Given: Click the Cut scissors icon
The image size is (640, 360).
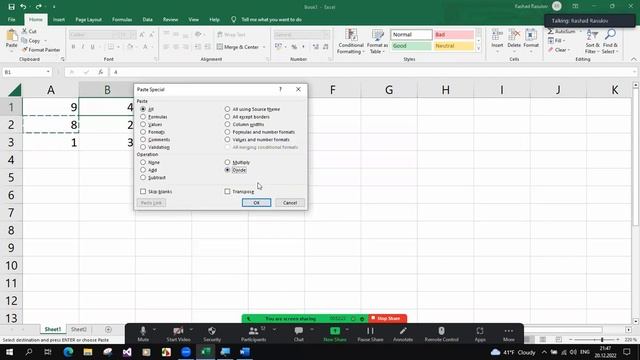Looking at the screenshot, I should click(24, 31).
